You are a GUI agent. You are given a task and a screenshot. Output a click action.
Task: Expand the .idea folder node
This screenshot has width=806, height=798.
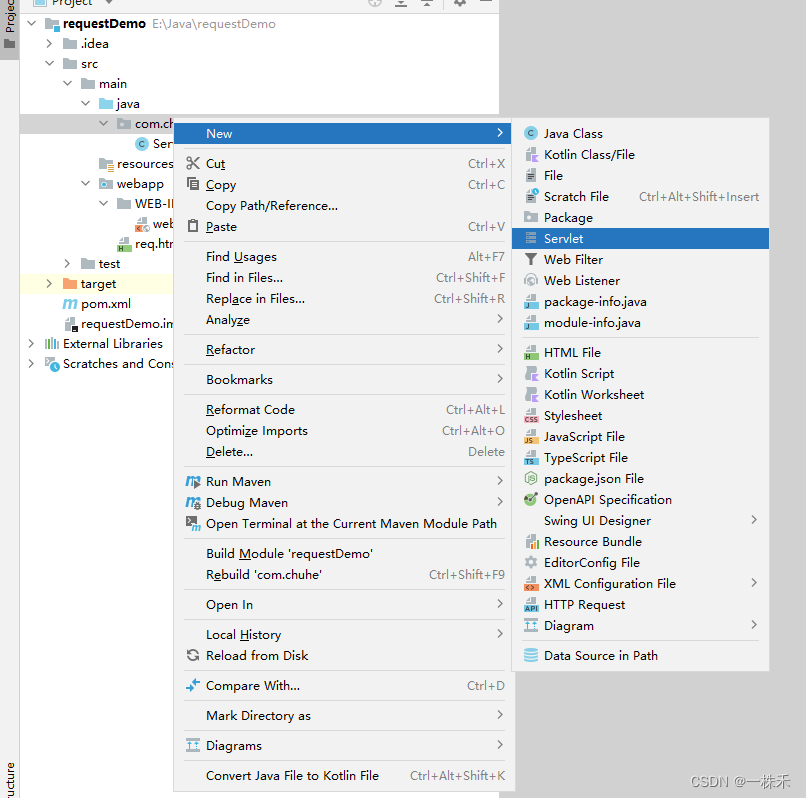[49, 44]
